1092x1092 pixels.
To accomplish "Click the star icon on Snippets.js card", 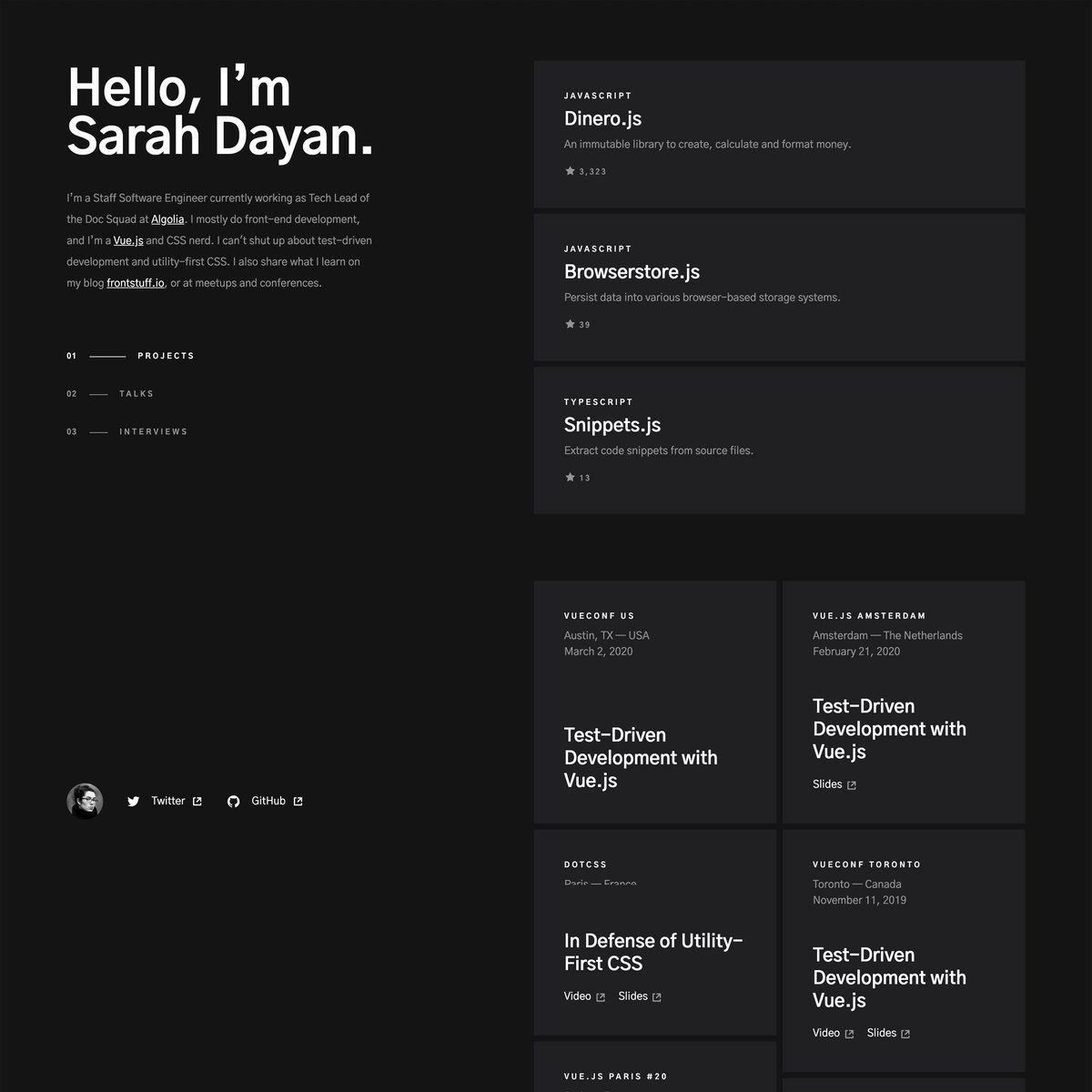I will 571,477.
